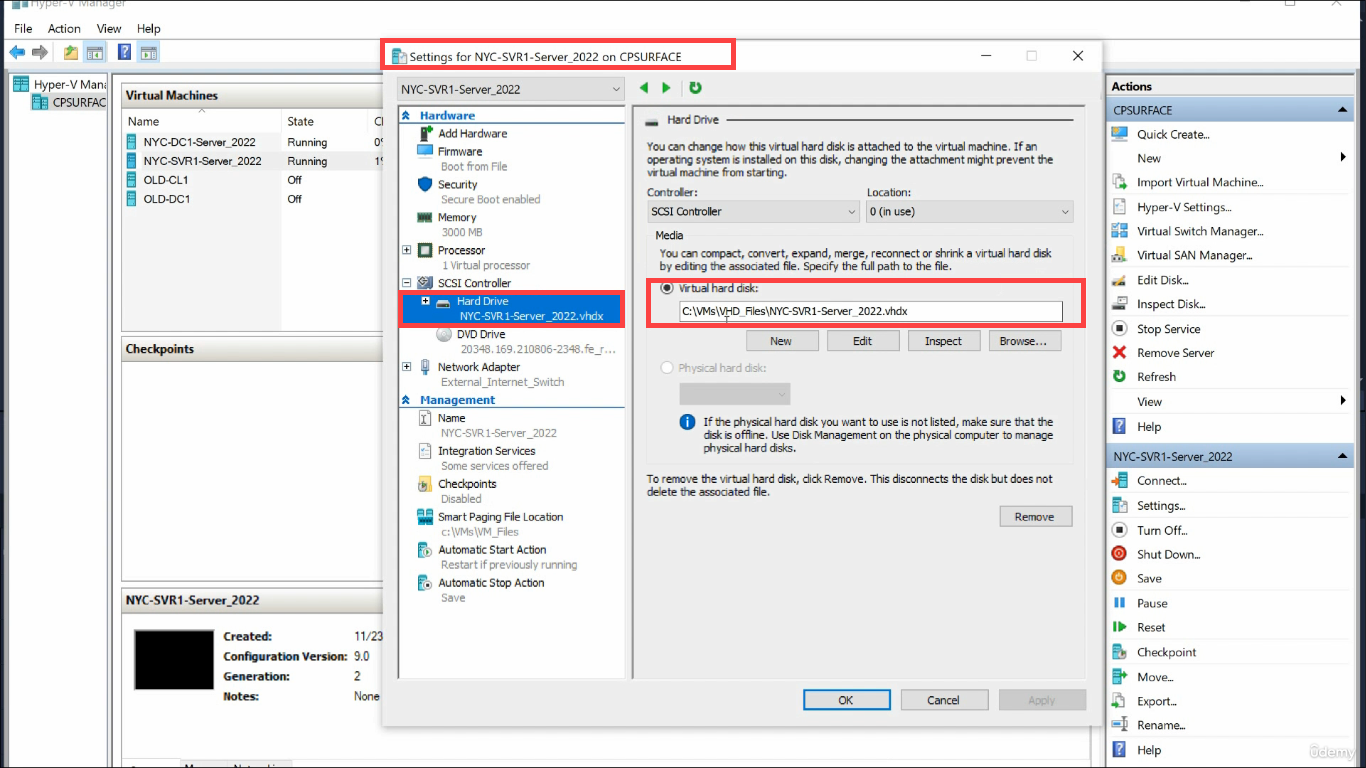Select Add Hardware in the settings tree
The width and height of the screenshot is (1366, 768).
pyautogui.click(x=472, y=133)
